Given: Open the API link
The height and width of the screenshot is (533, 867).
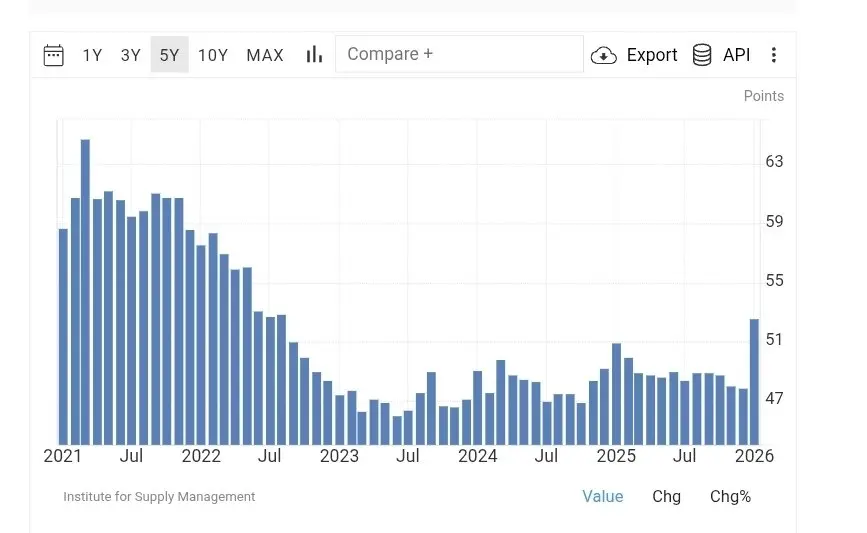Looking at the screenshot, I should (737, 55).
